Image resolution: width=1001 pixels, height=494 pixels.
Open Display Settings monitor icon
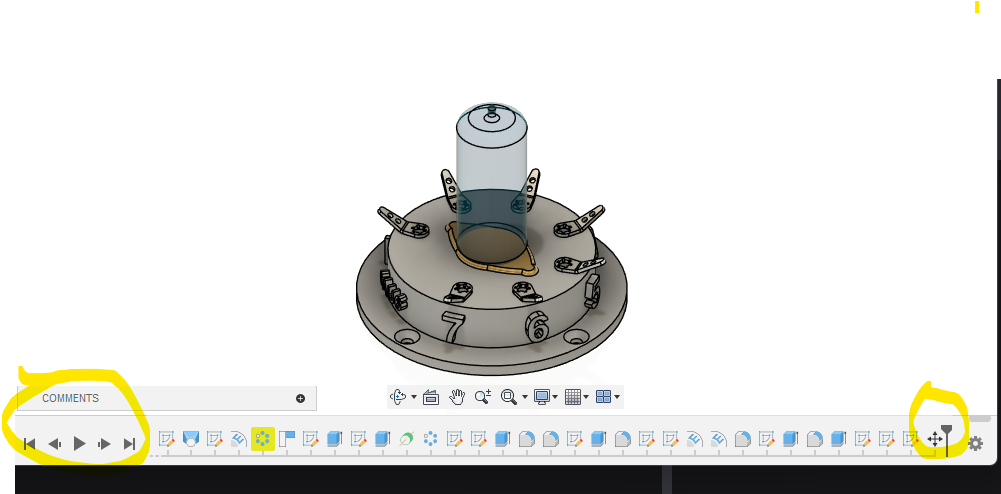541,397
